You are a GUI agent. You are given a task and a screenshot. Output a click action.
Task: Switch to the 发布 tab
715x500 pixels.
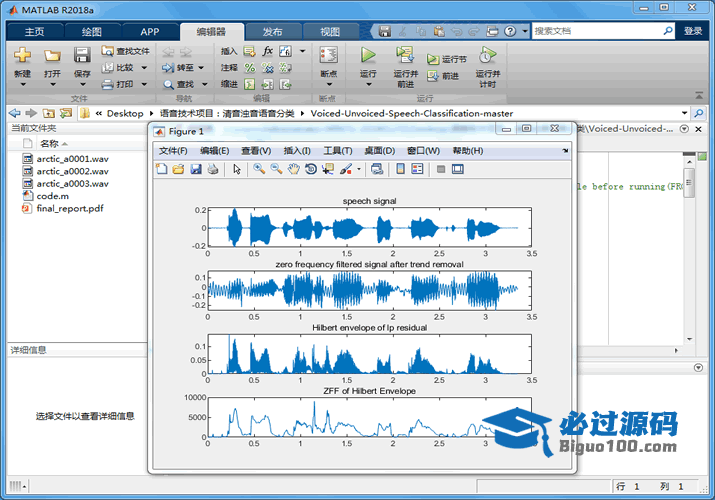tap(272, 32)
